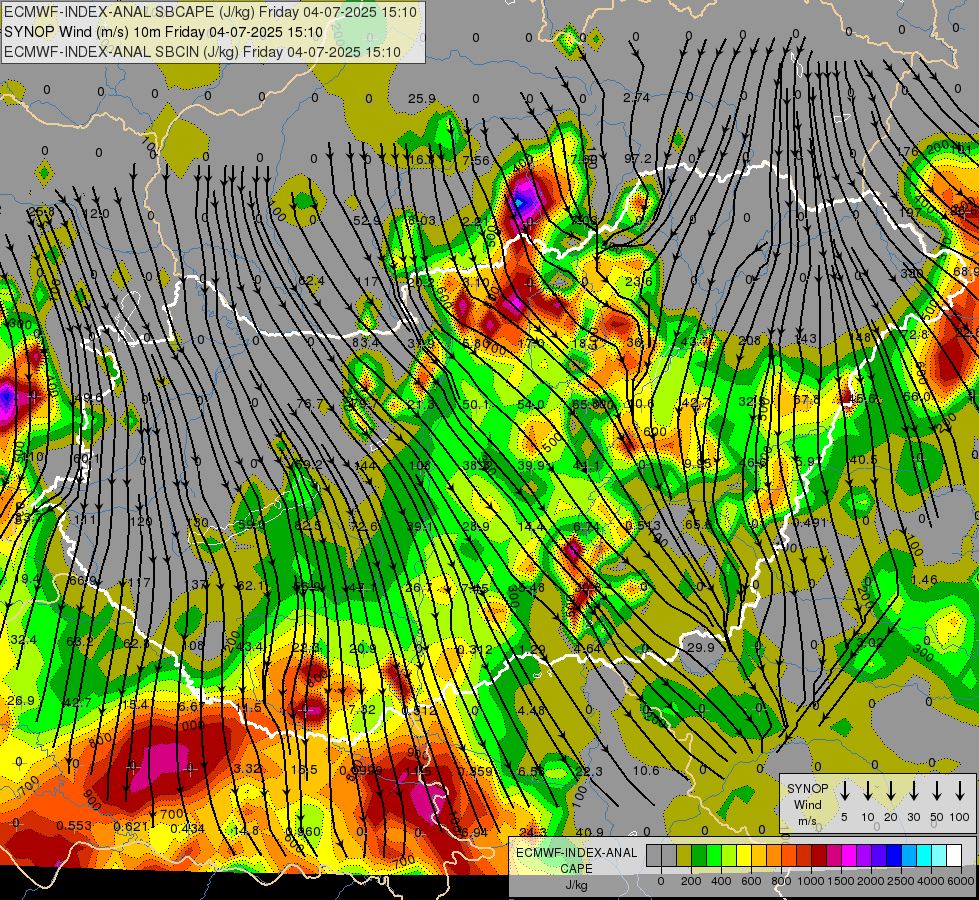Click the 200 tick label on color scale
Screen dimensions: 979x900
[691, 881]
